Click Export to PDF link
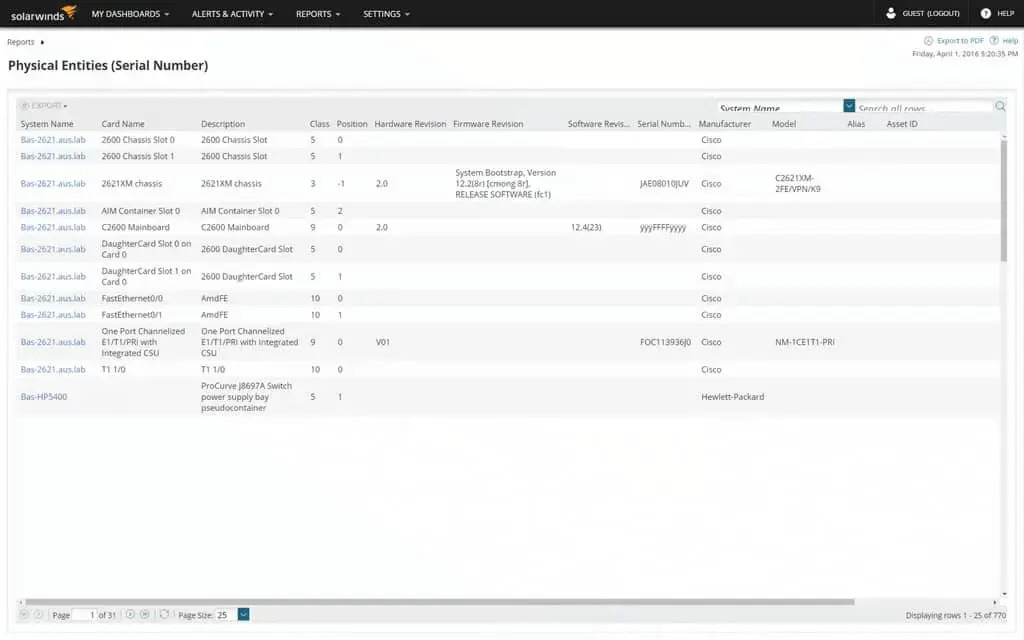The image size is (1024, 640). coord(960,40)
